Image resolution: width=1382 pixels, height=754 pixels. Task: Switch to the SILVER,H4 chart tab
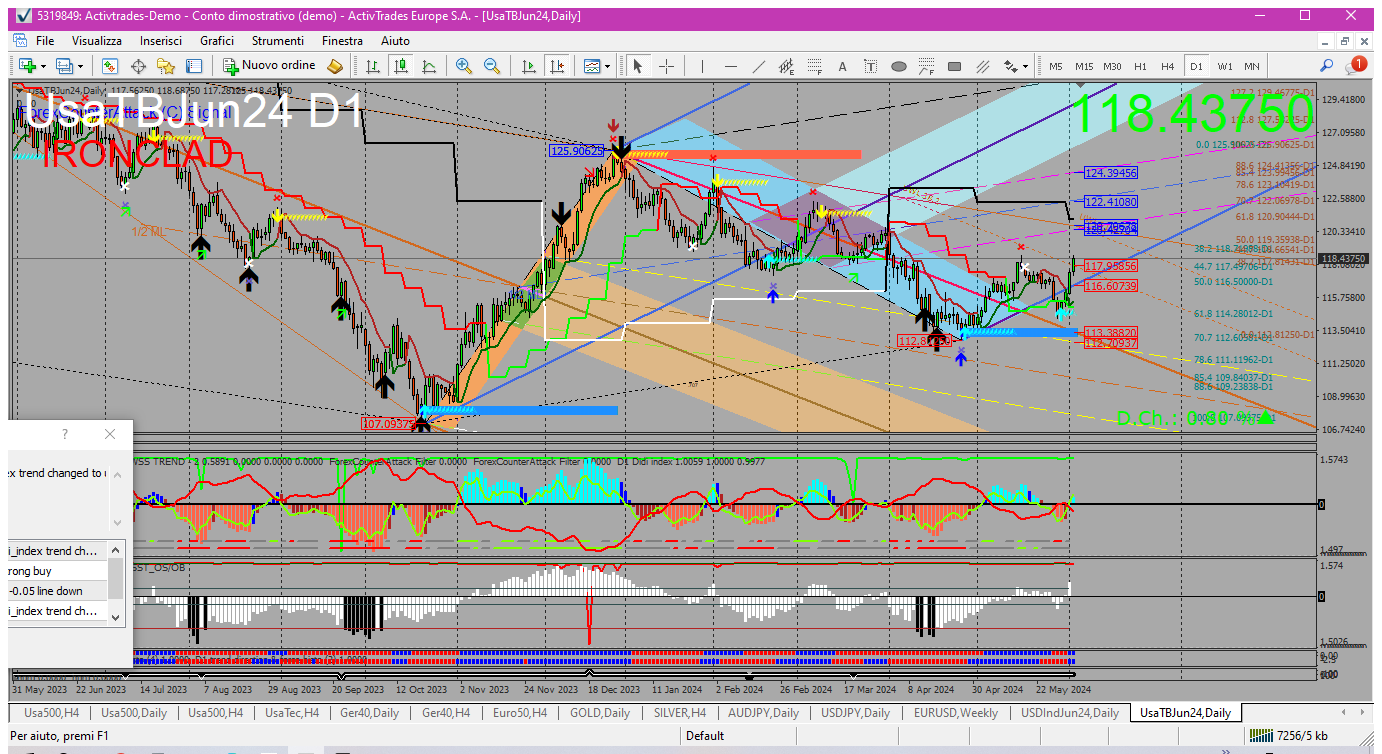coord(679,713)
